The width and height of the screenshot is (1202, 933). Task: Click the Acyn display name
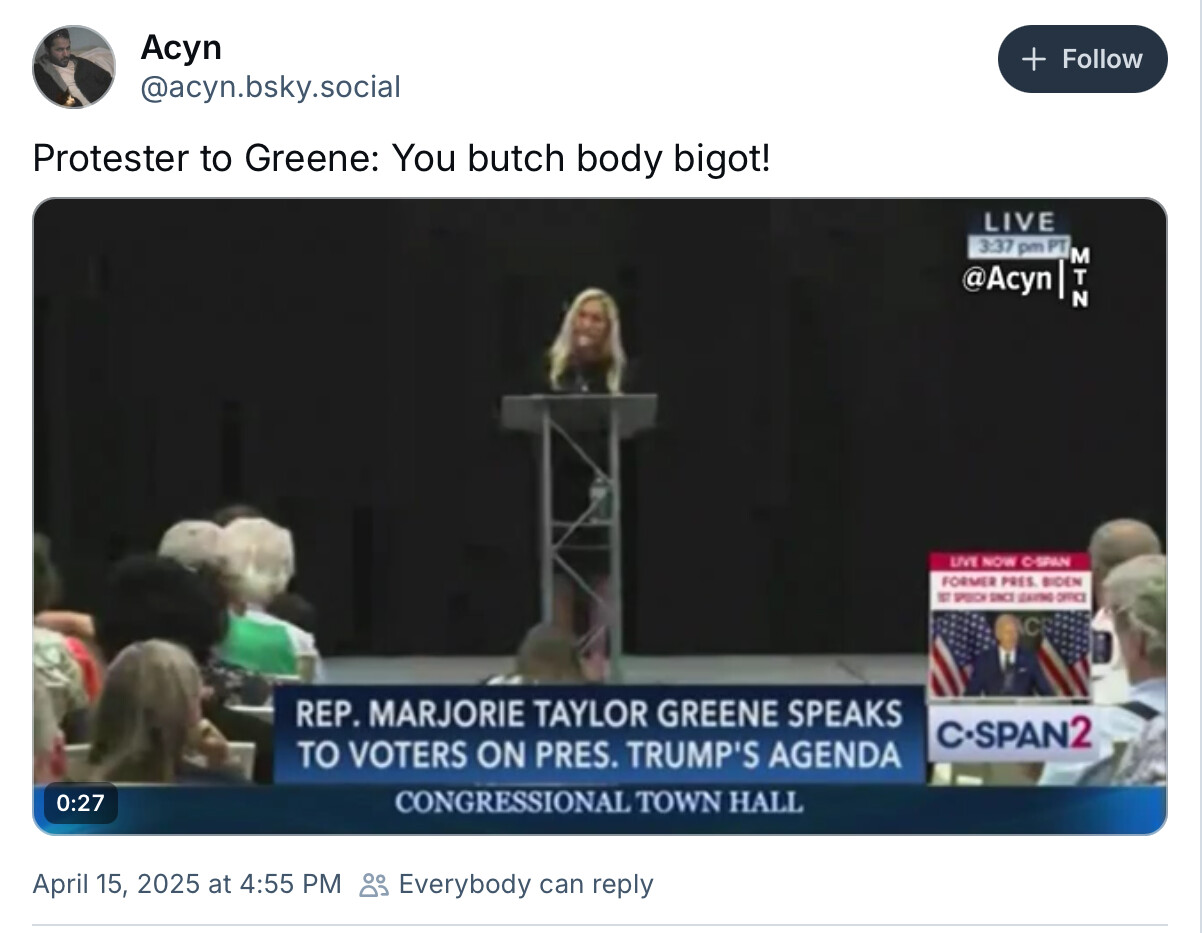pos(181,46)
